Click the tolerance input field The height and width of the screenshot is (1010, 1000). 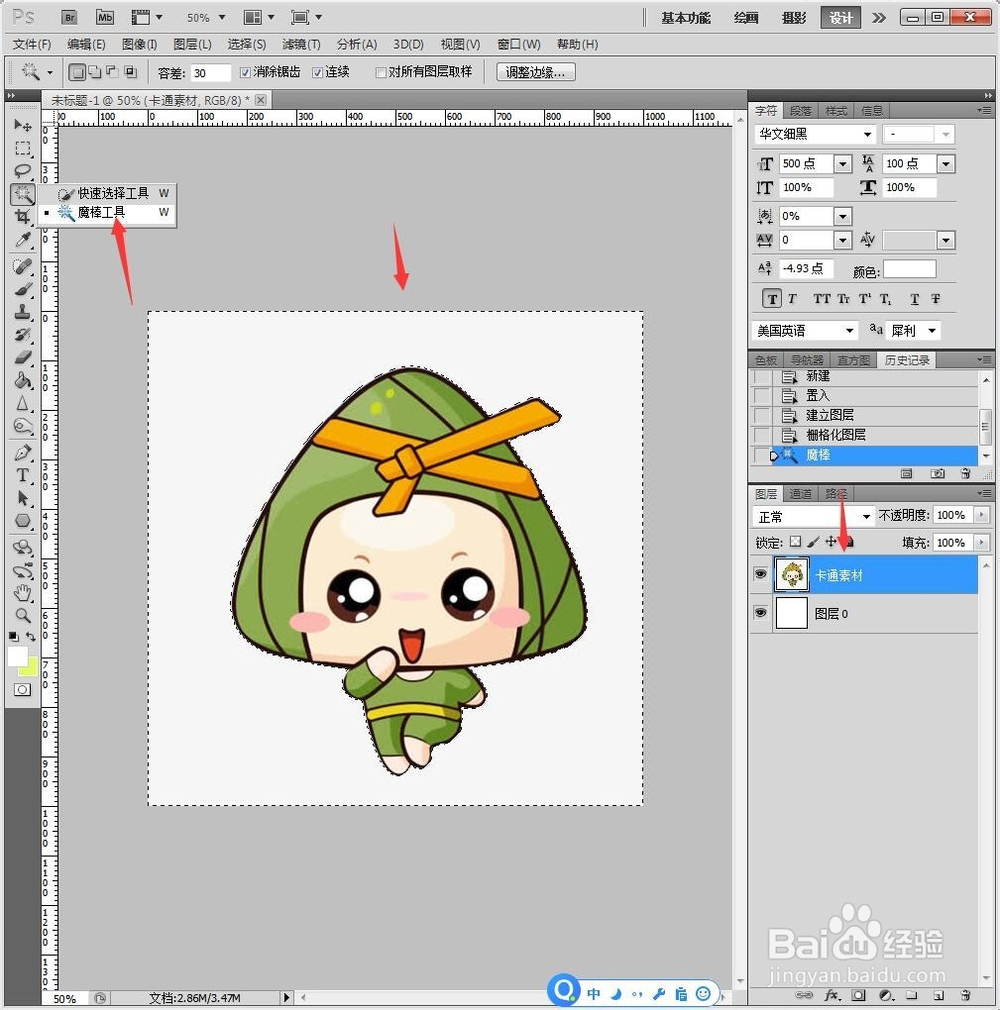210,73
